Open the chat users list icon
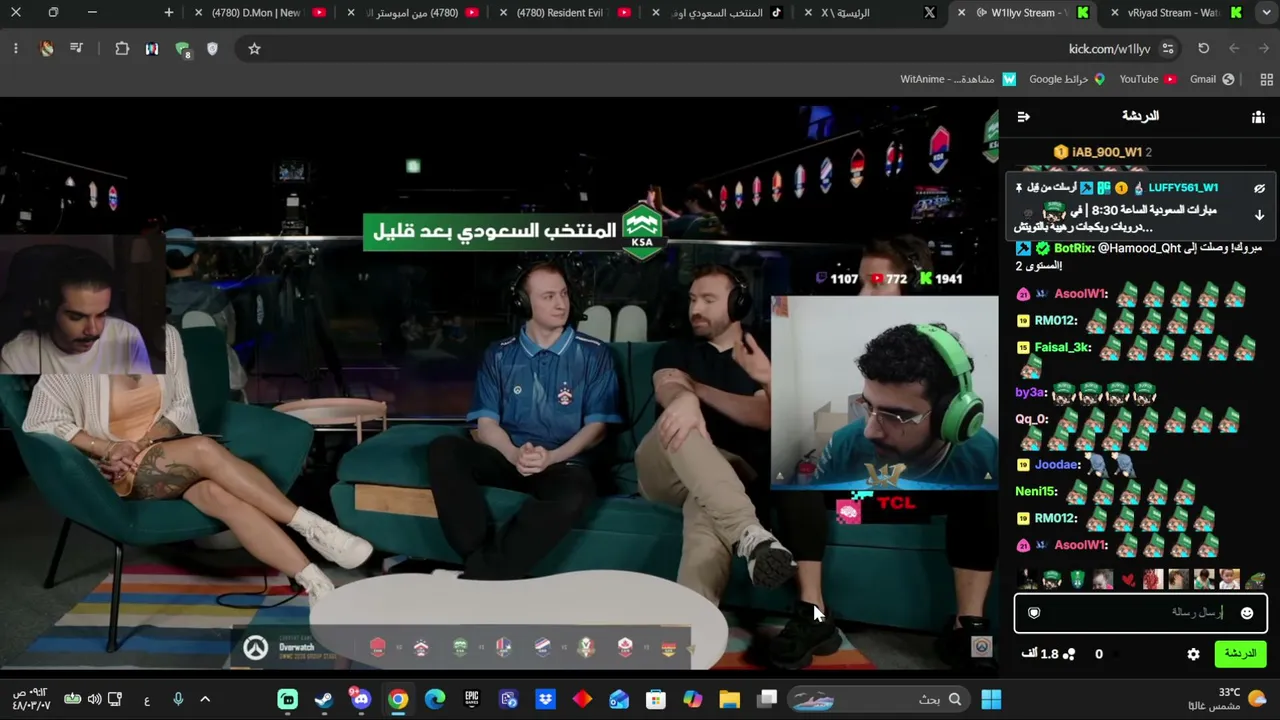Image resolution: width=1280 pixels, height=720 pixels. (1258, 117)
